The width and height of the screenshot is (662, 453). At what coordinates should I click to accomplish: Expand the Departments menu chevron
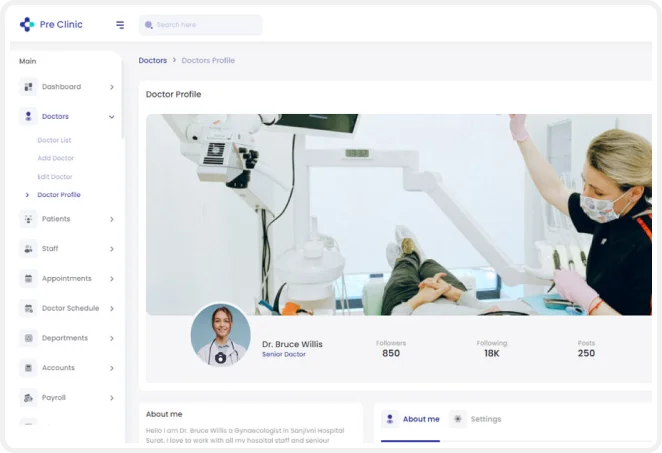[x=112, y=338]
